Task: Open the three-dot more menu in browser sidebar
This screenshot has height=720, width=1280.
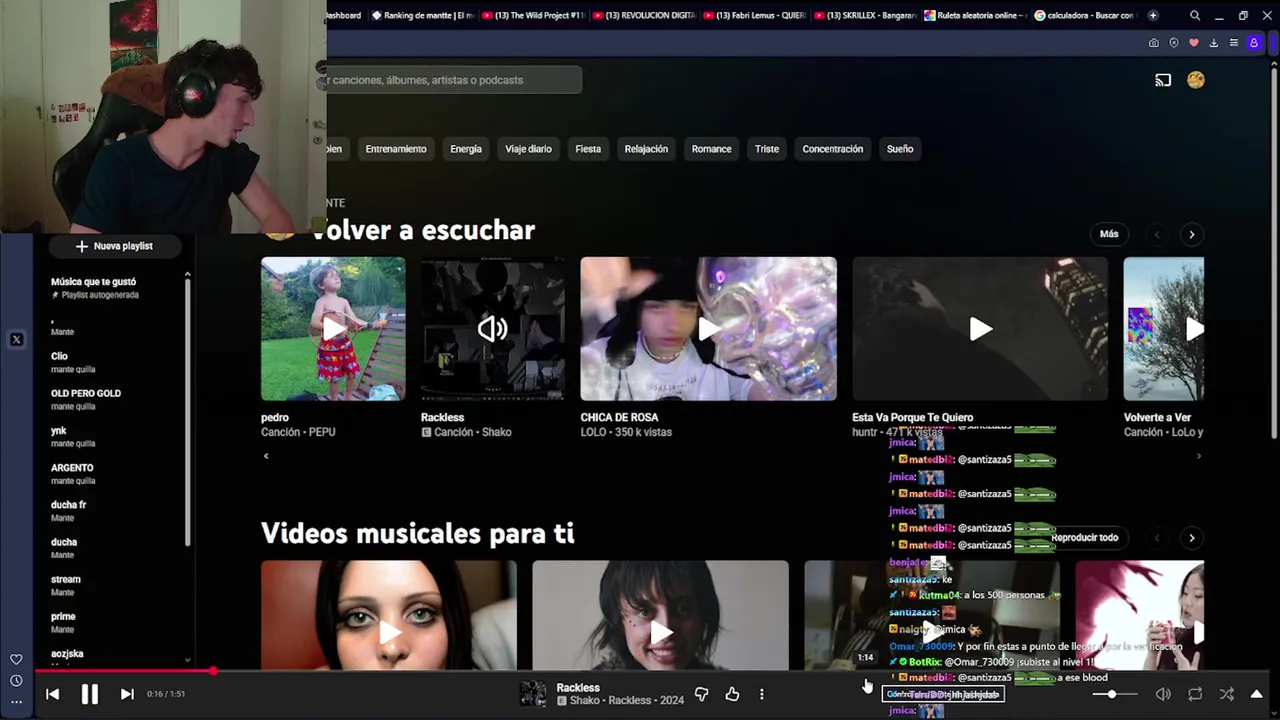Action: pyautogui.click(x=16, y=702)
